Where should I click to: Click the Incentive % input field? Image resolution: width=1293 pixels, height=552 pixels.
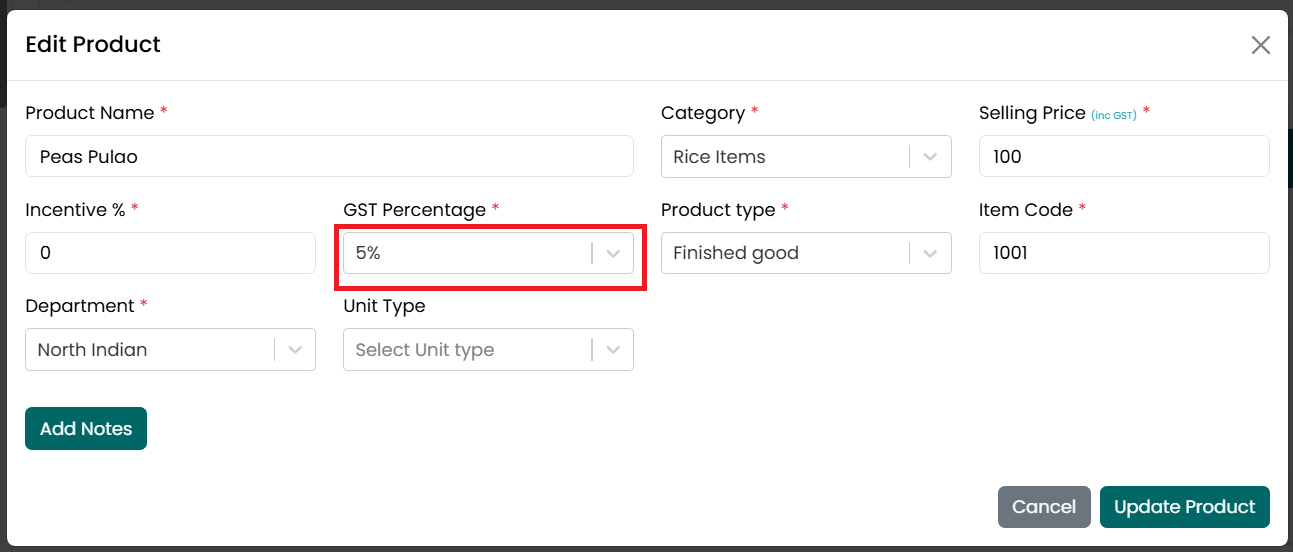[x=170, y=254]
